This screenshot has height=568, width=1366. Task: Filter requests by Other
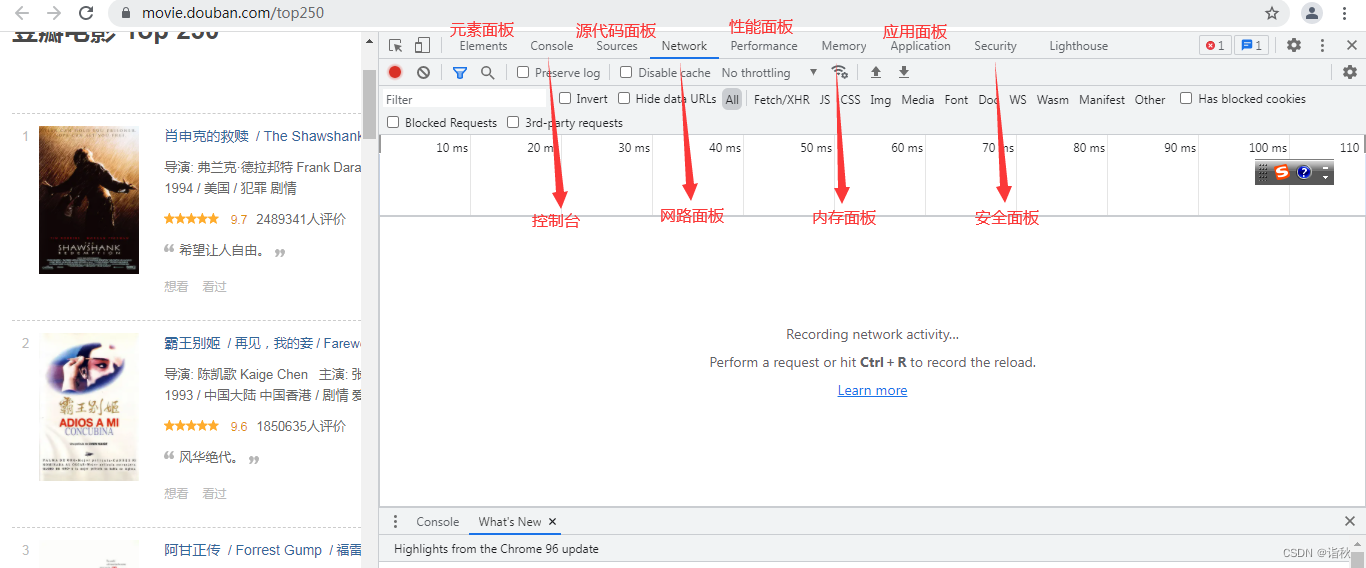coord(1150,99)
